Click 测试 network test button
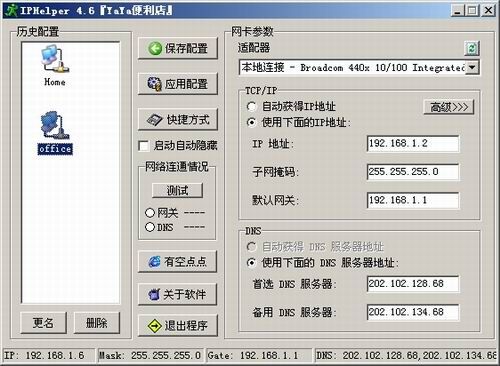500x366 pixels. coord(177,190)
